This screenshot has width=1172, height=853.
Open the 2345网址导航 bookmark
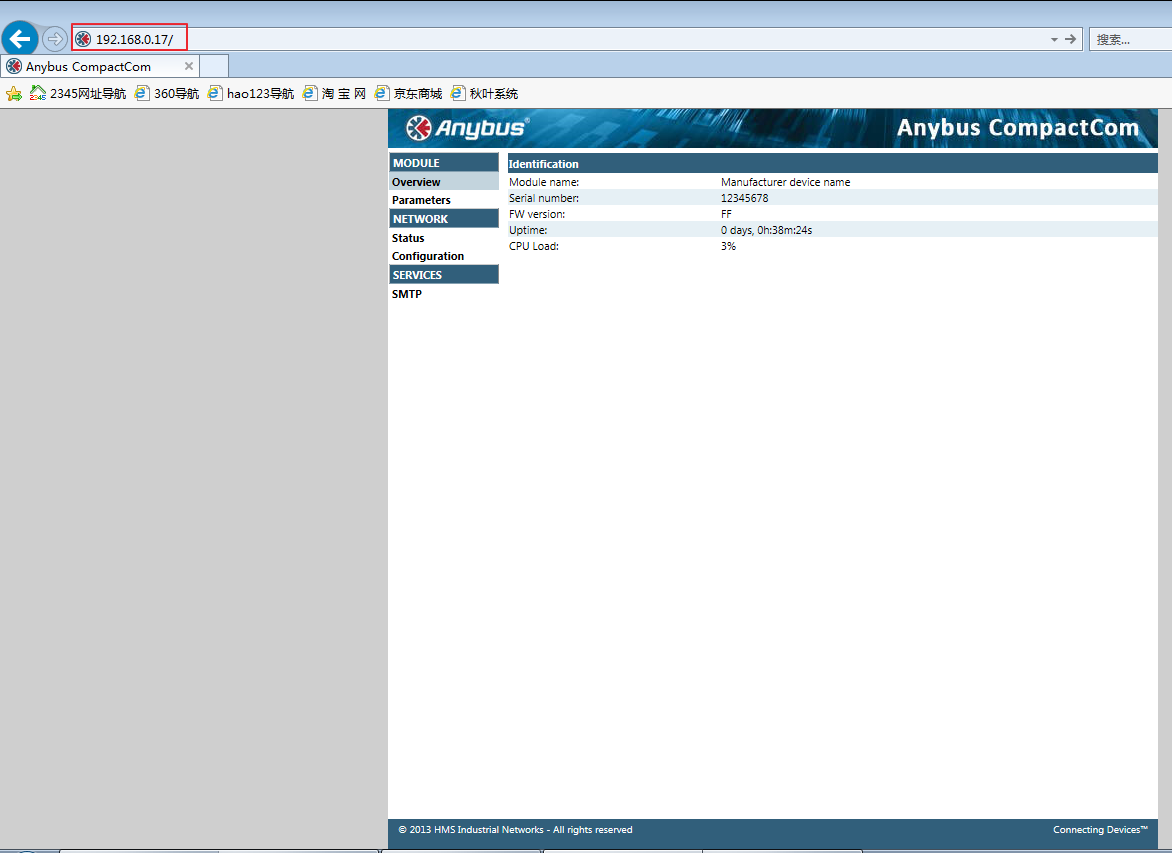(x=78, y=93)
